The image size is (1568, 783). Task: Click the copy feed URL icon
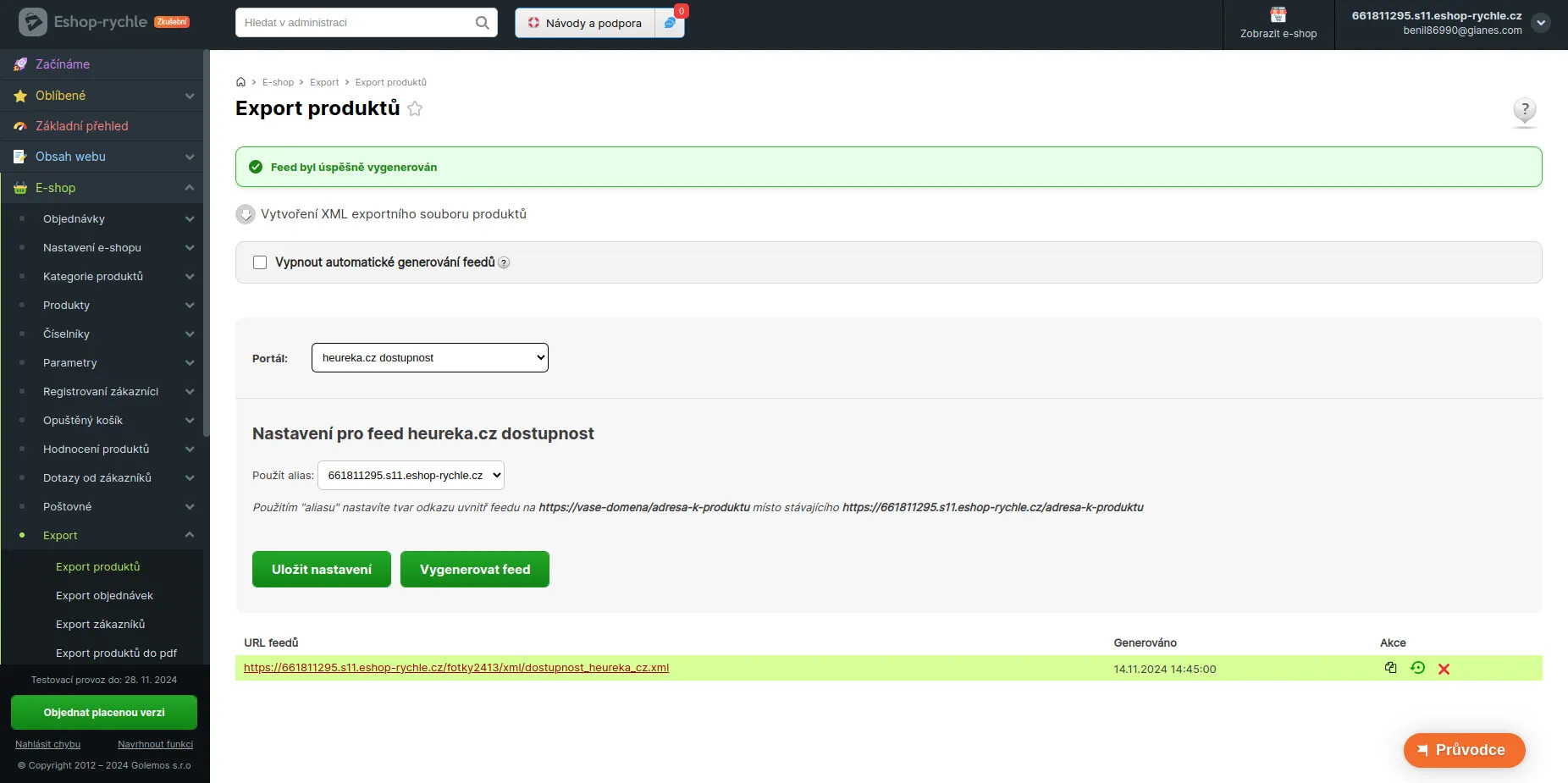1390,668
